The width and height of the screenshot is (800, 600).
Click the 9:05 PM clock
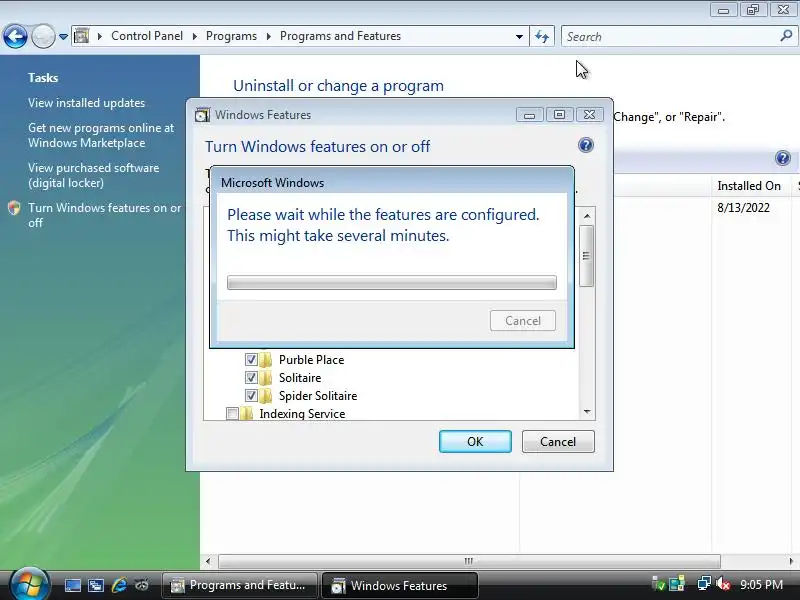[761, 585]
